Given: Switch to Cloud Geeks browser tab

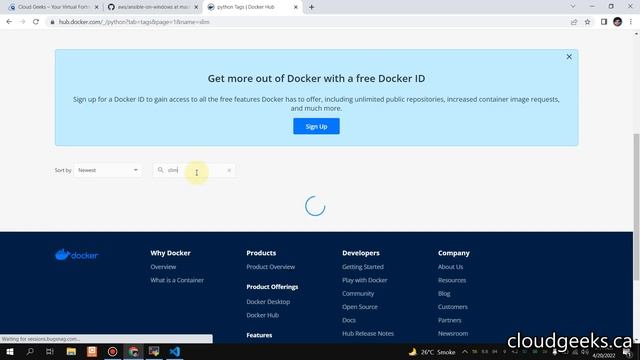Looking at the screenshot, I should [53, 7].
